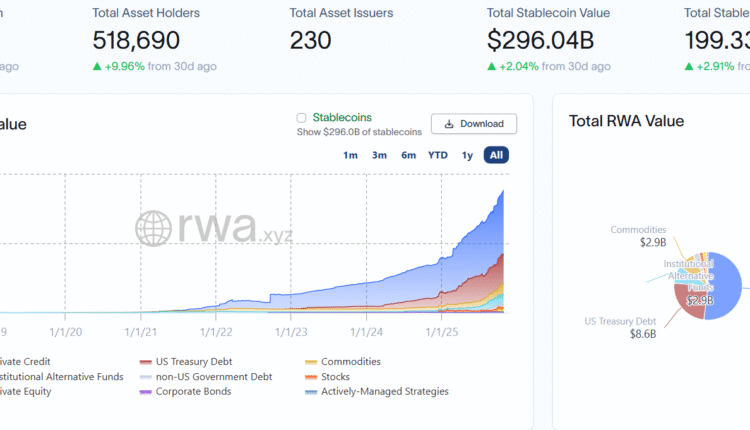Click the Stocks legend marker
750x430 pixels.
click(311, 377)
